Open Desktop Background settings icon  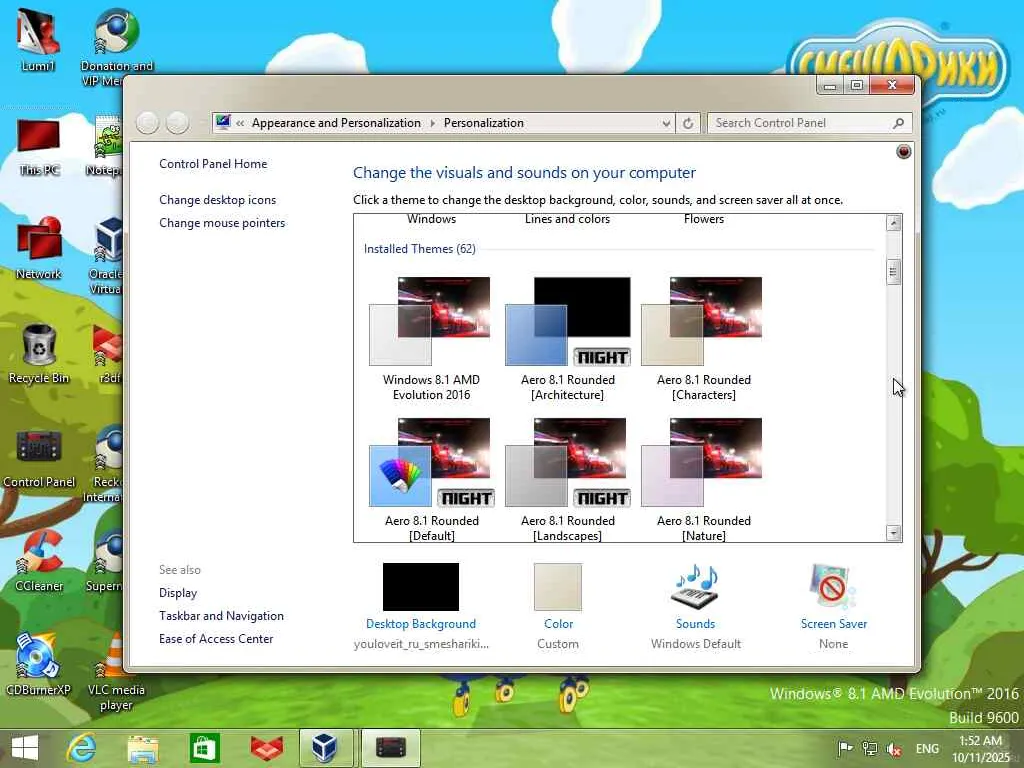[421, 586]
